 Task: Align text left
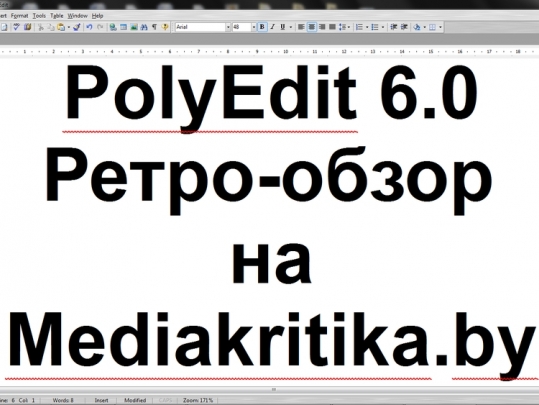click(x=301, y=27)
